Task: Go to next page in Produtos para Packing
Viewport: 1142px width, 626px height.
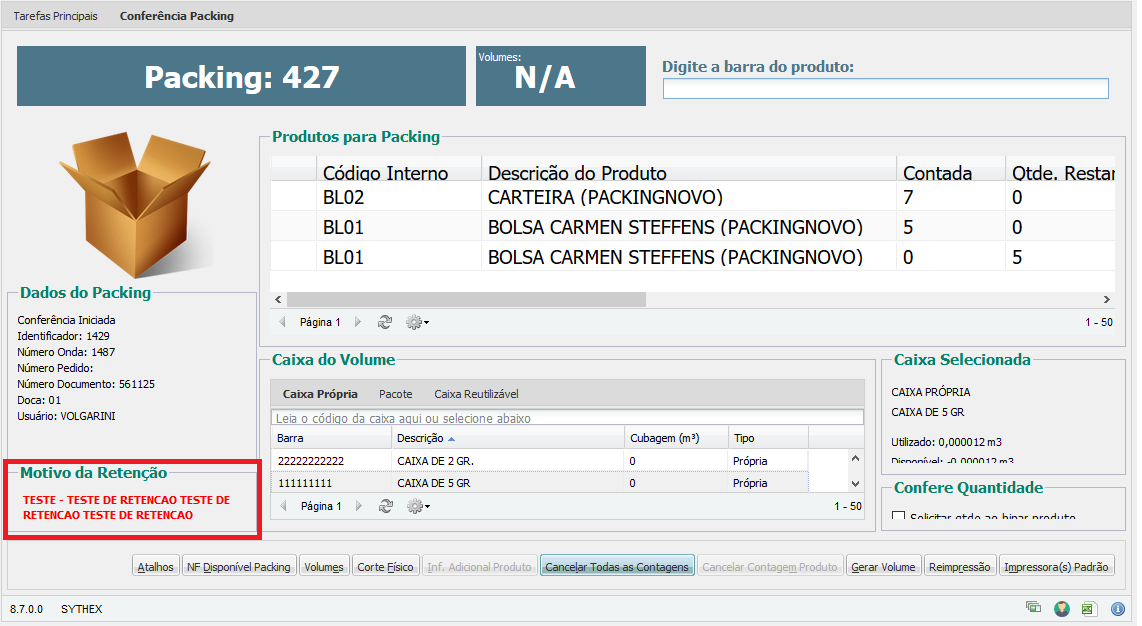Action: pyautogui.click(x=358, y=322)
